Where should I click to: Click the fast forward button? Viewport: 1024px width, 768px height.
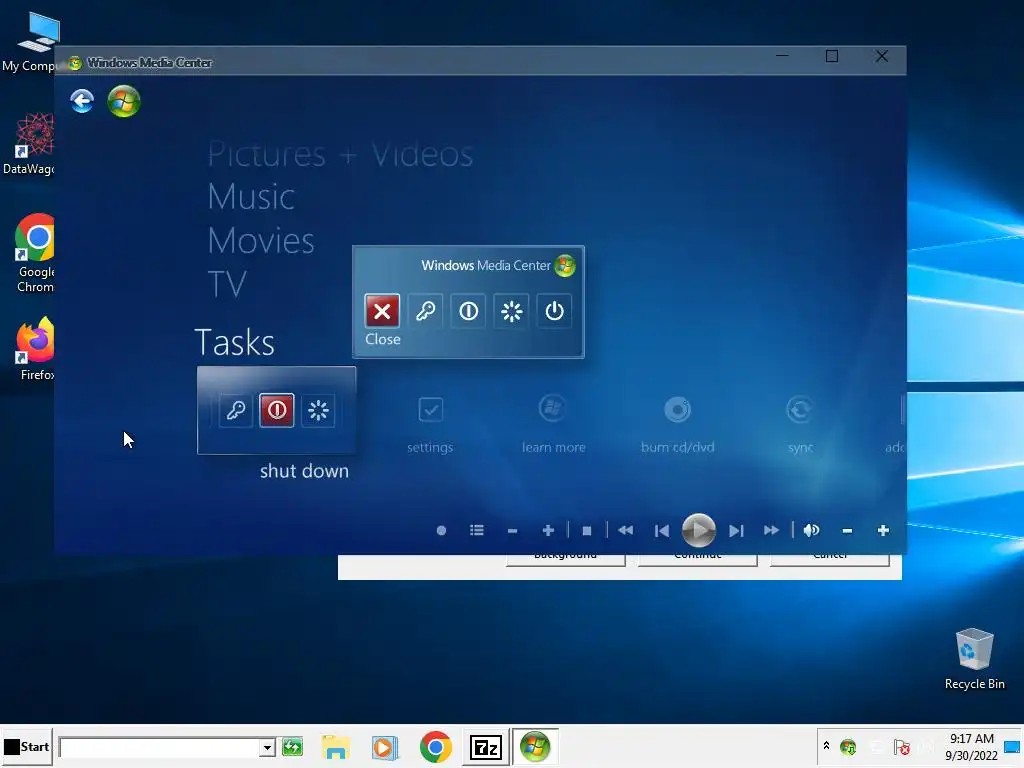pyautogui.click(x=771, y=531)
